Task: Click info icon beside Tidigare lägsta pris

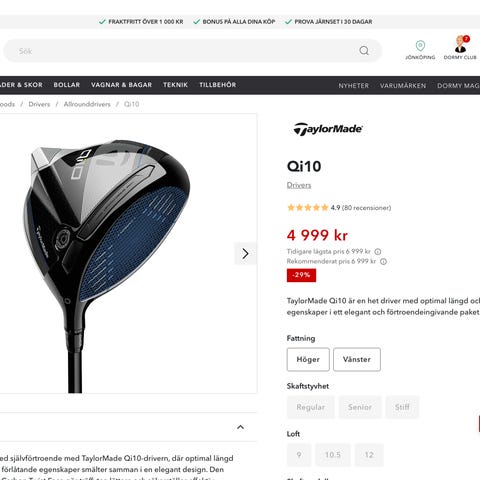Action: [x=377, y=252]
